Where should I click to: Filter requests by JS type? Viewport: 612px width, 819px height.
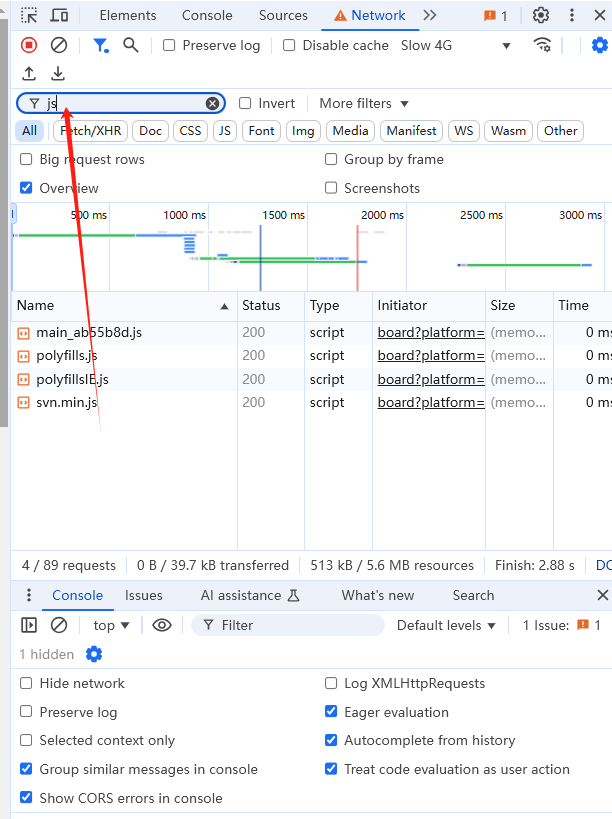[x=225, y=131]
